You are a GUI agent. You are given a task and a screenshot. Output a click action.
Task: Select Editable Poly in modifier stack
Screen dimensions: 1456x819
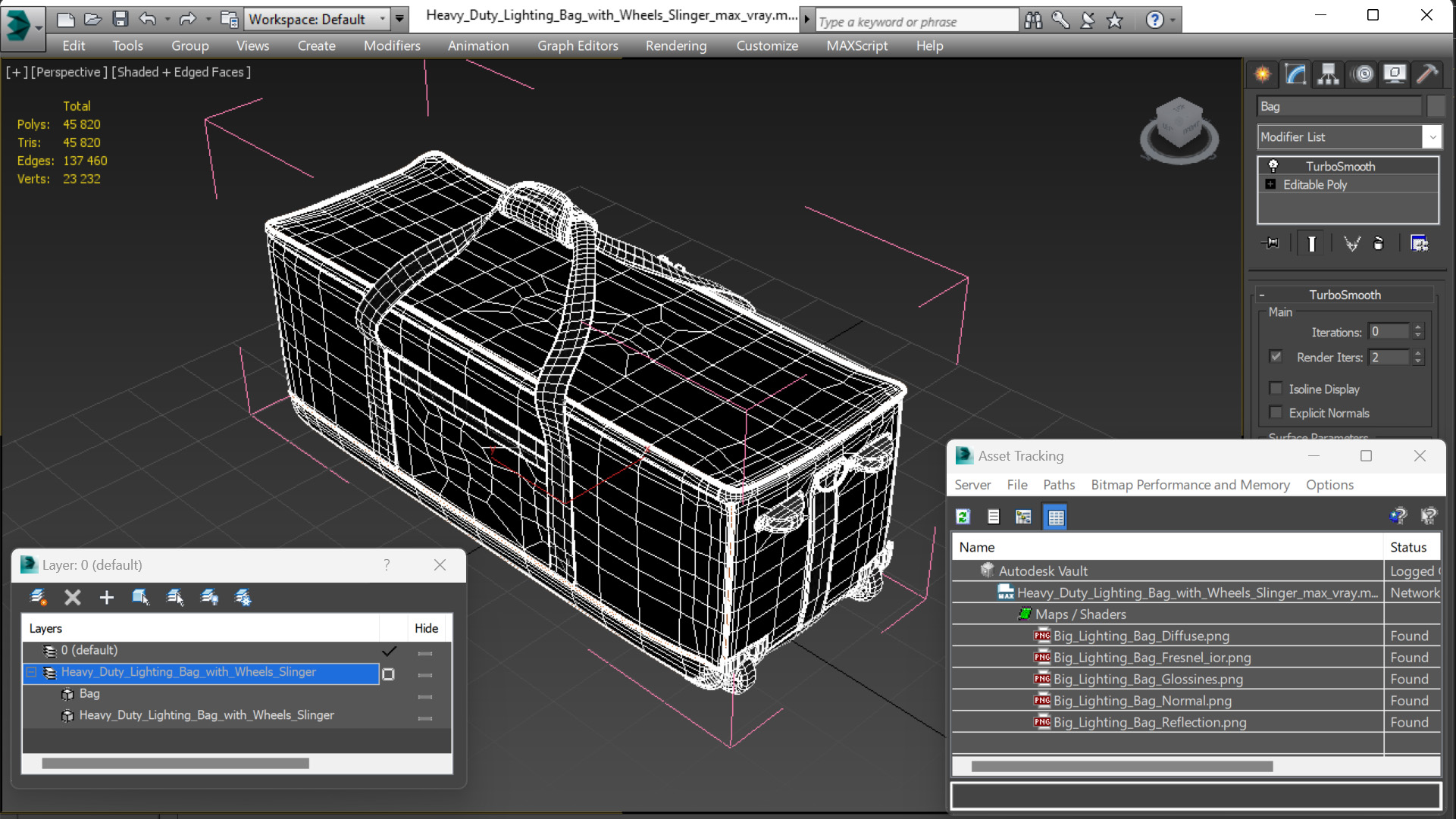click(1314, 185)
